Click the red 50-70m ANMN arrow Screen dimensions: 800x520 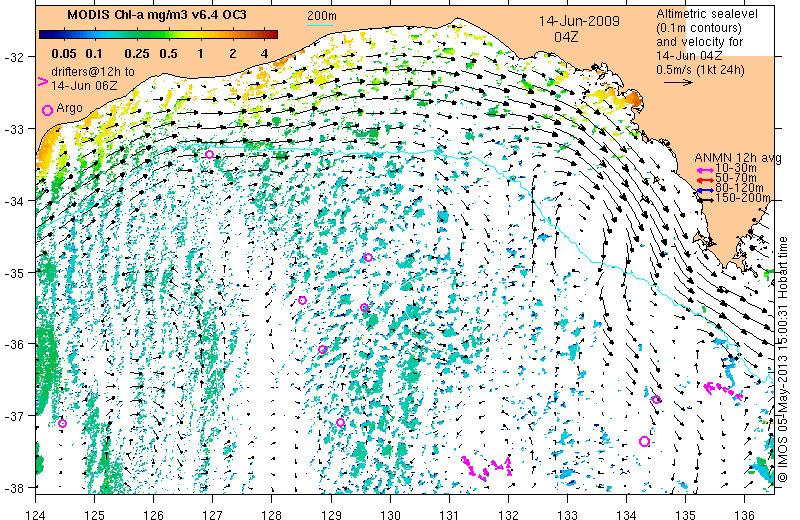[706, 180]
